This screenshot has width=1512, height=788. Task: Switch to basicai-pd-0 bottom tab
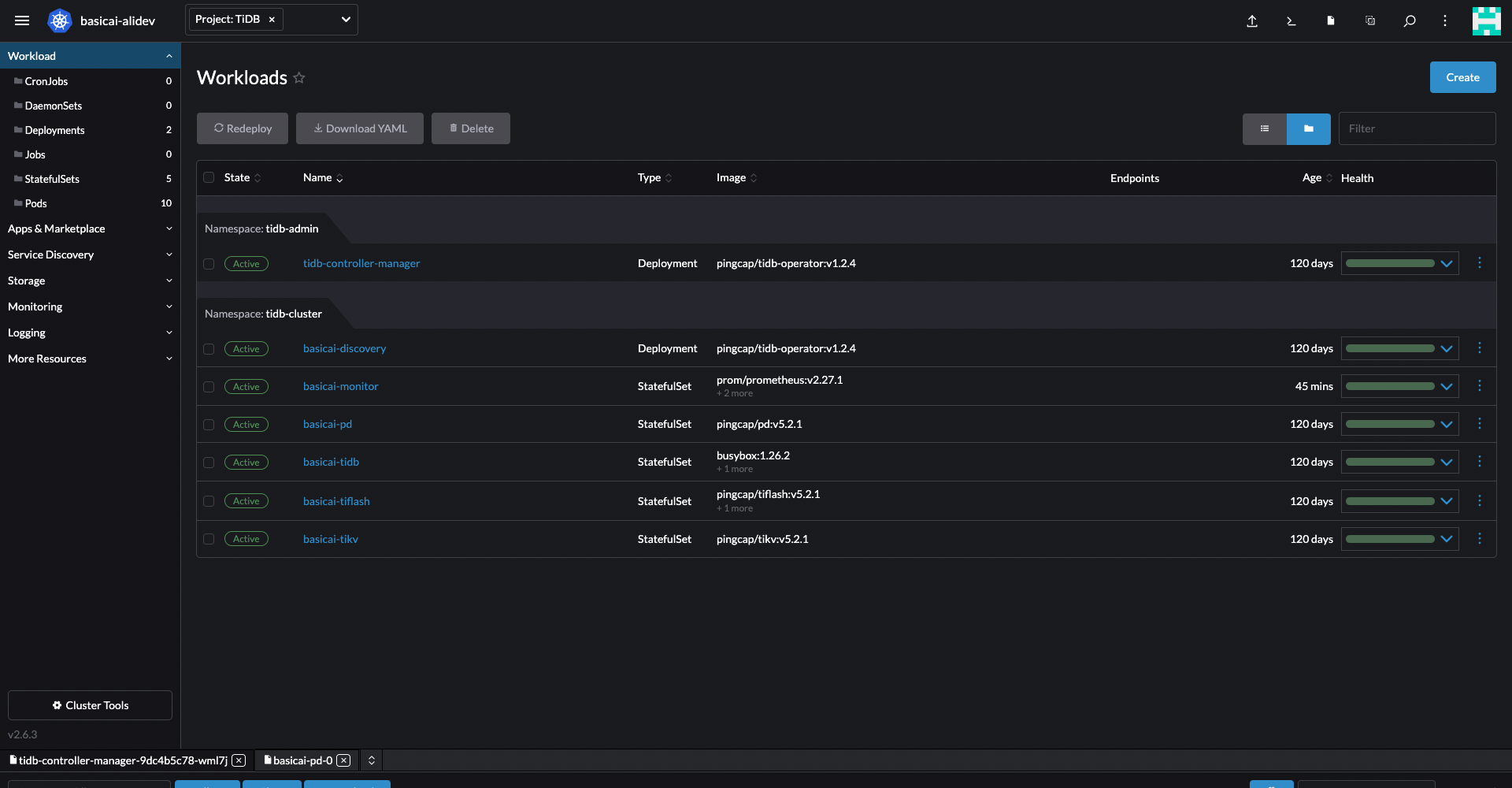click(x=302, y=760)
